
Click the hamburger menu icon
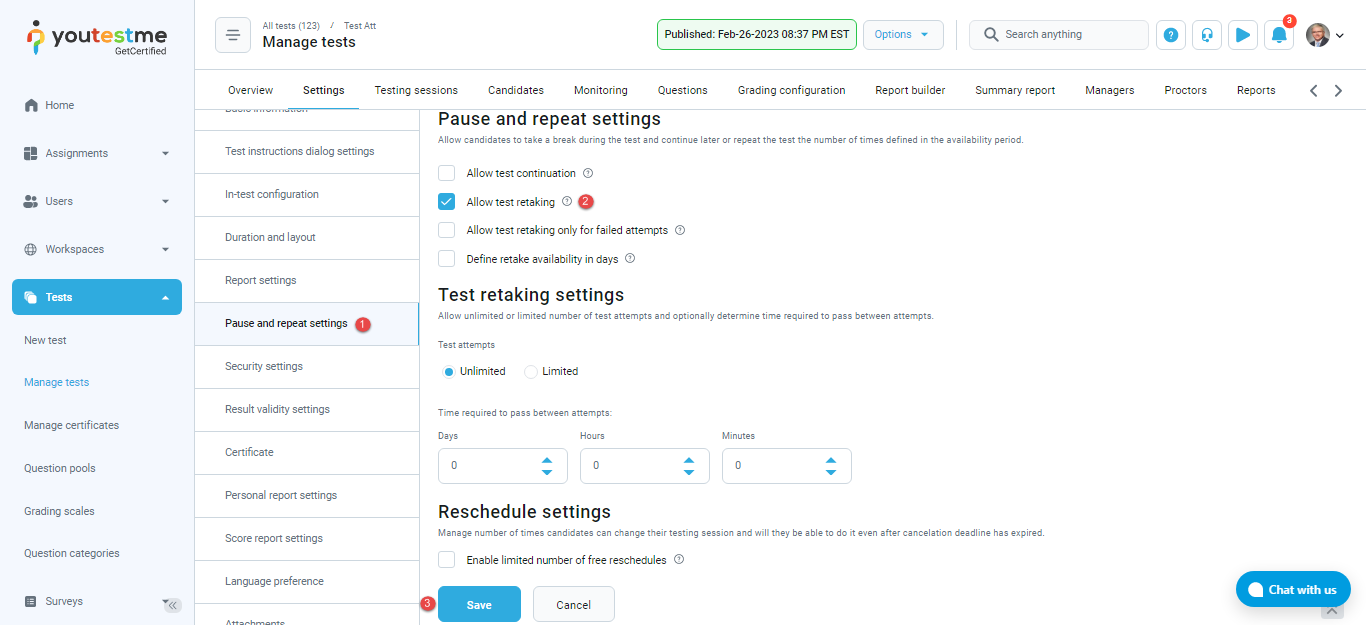point(233,35)
